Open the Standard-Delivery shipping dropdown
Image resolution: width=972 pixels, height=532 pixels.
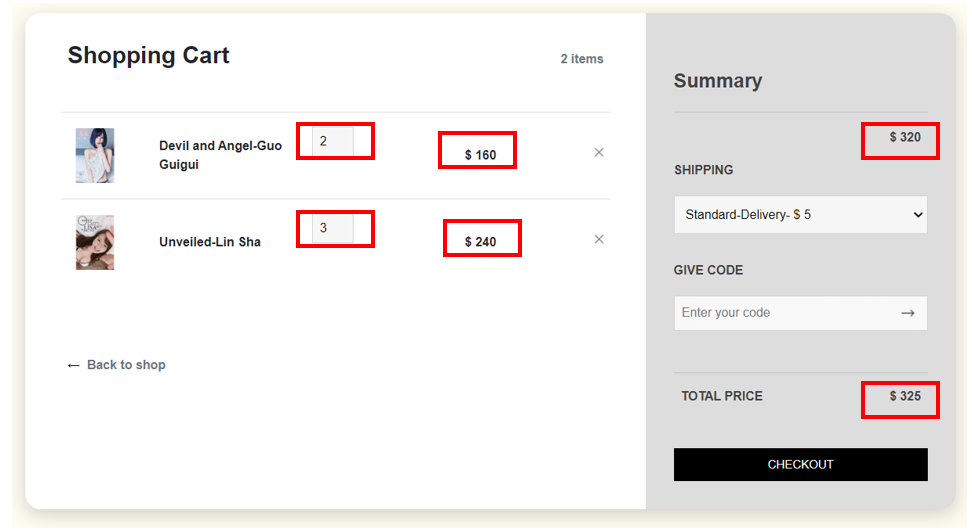(800, 215)
